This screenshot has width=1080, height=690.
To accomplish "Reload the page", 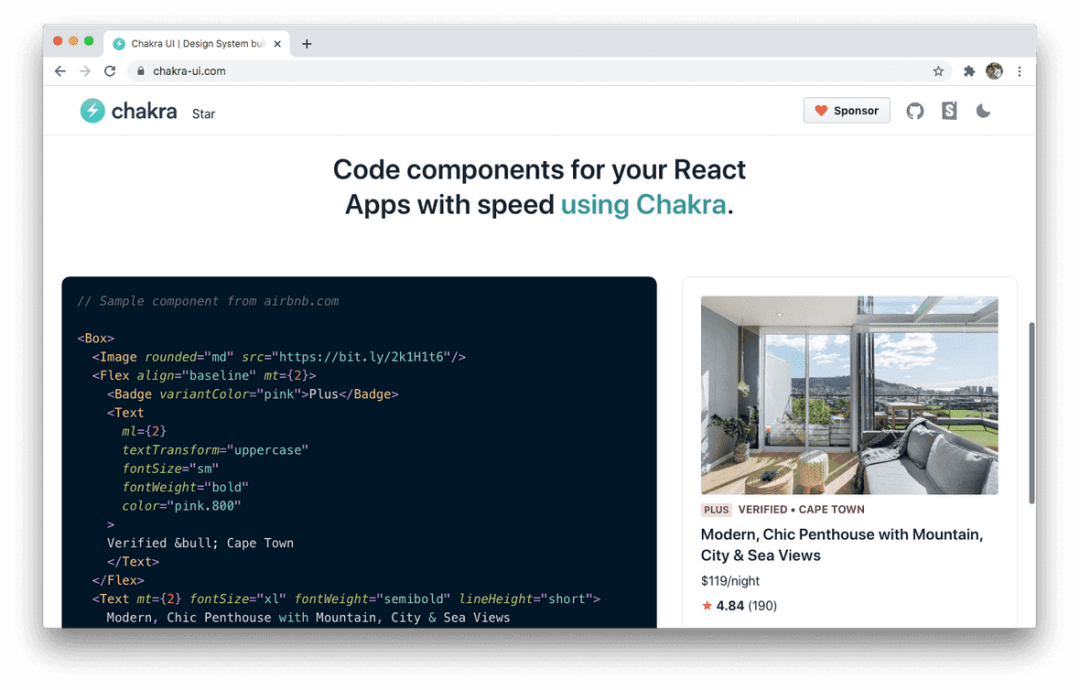I will coord(110,71).
